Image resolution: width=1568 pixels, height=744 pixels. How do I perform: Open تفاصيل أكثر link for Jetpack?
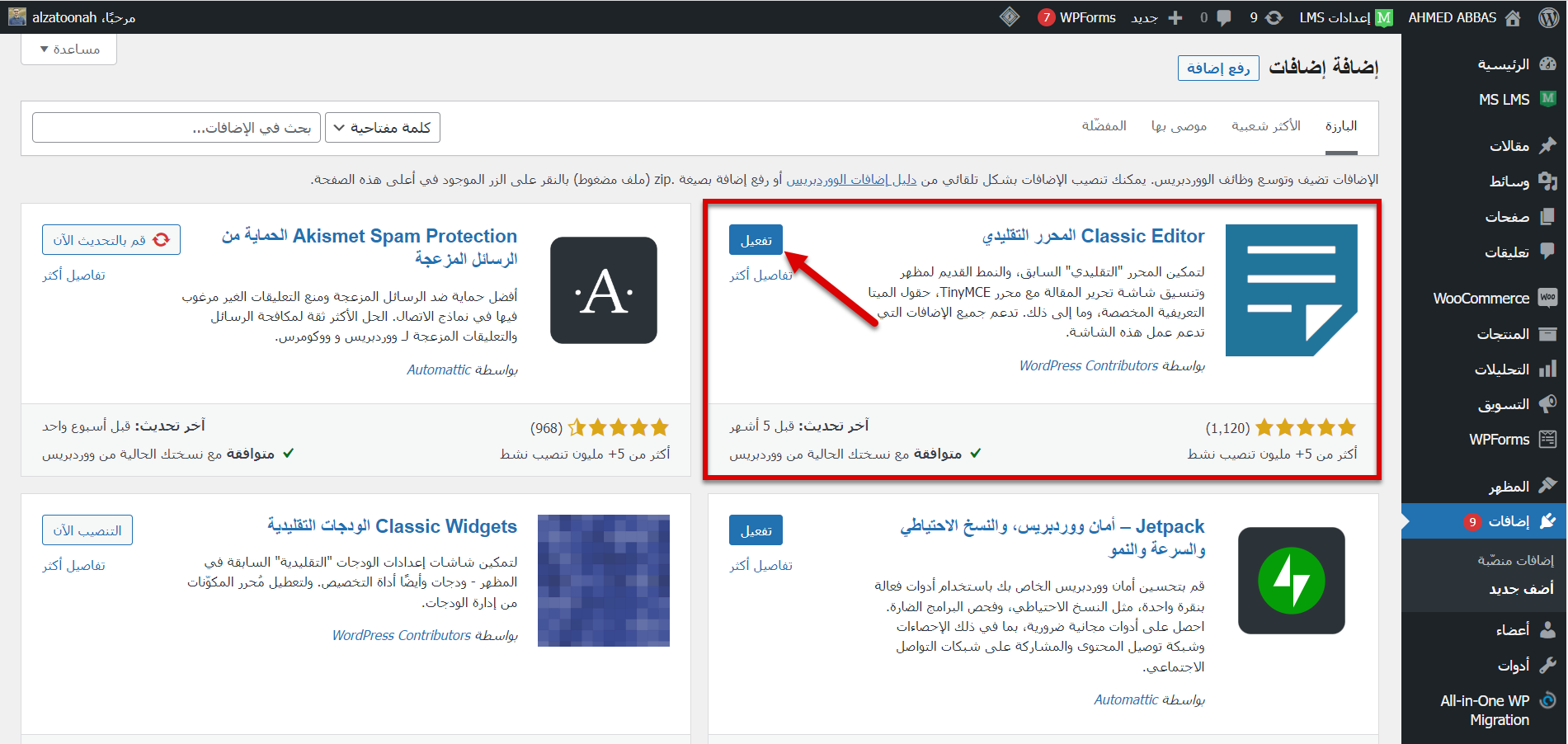[x=760, y=565]
